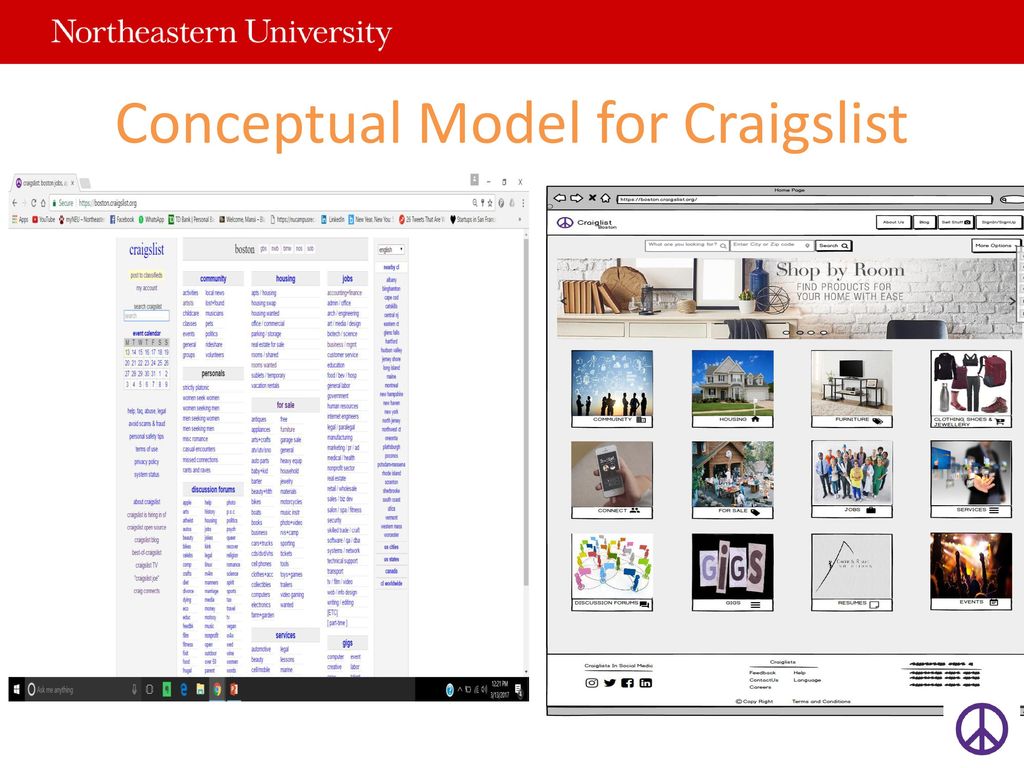The height and width of the screenshot is (768, 1024).
Task: Reload the page in the left Chrome browser
Action: [x=34, y=203]
